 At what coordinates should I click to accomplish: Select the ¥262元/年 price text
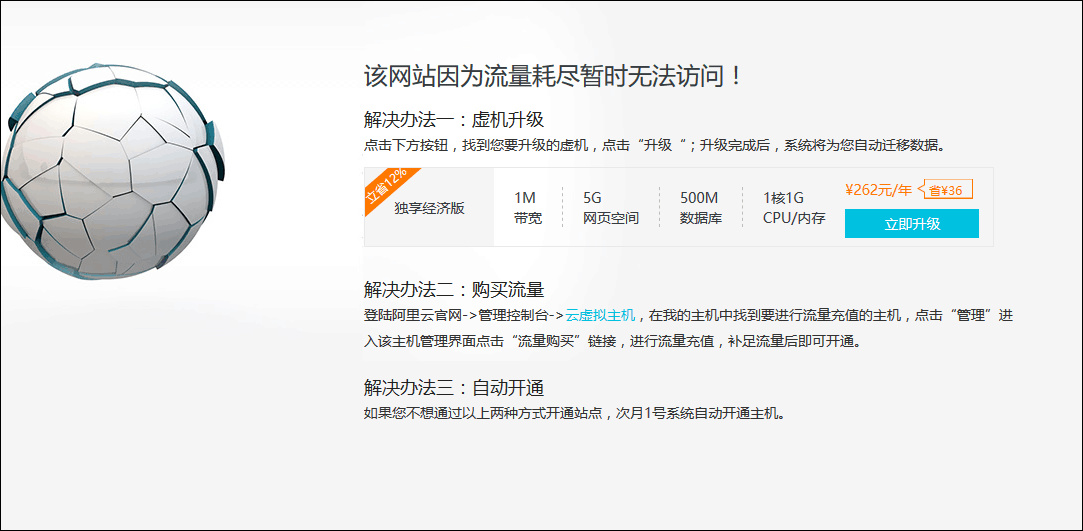pos(878,190)
